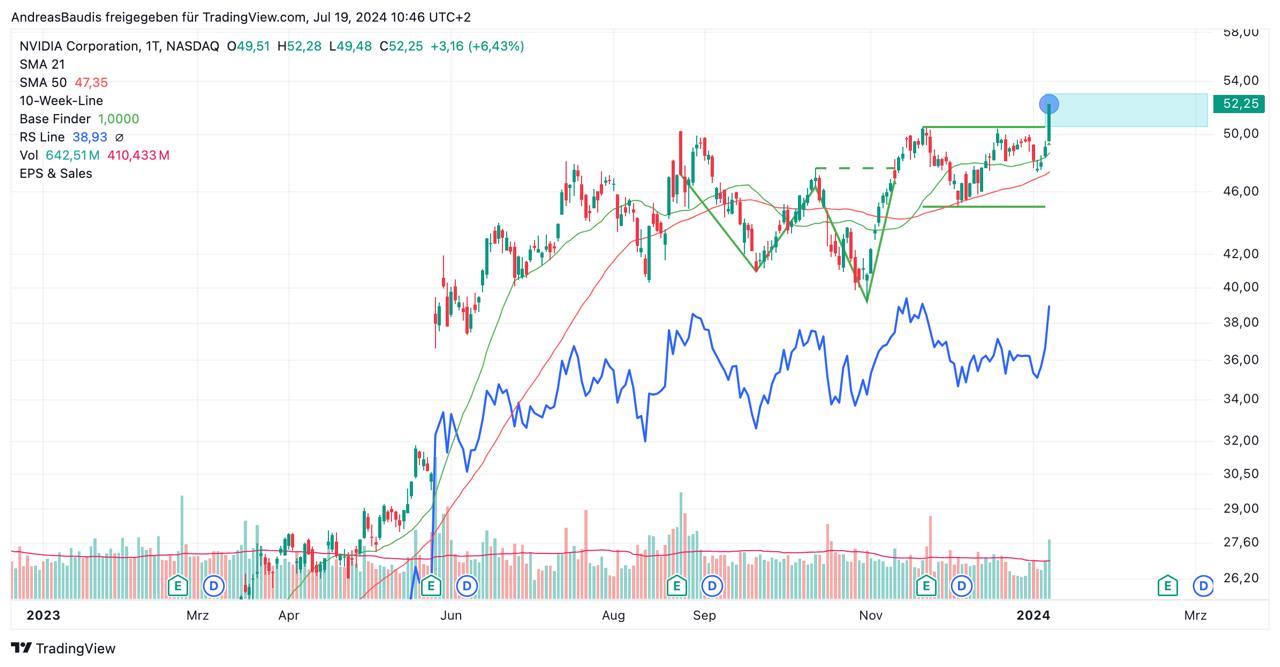Click the earnings E icon after Nov
Screen dimensions: 1280x667
pyautogui.click(x=926, y=585)
